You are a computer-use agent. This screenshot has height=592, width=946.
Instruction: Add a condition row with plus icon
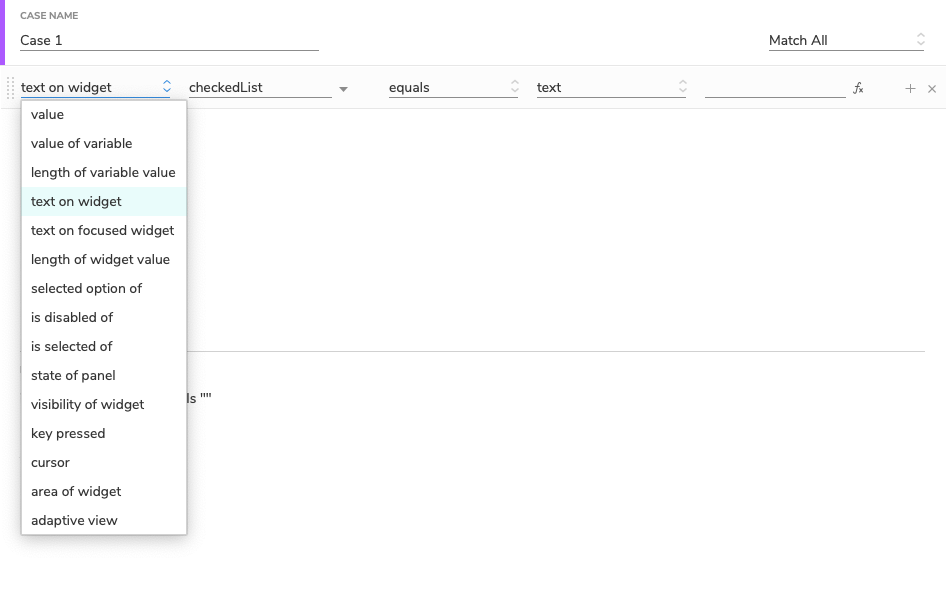910,88
